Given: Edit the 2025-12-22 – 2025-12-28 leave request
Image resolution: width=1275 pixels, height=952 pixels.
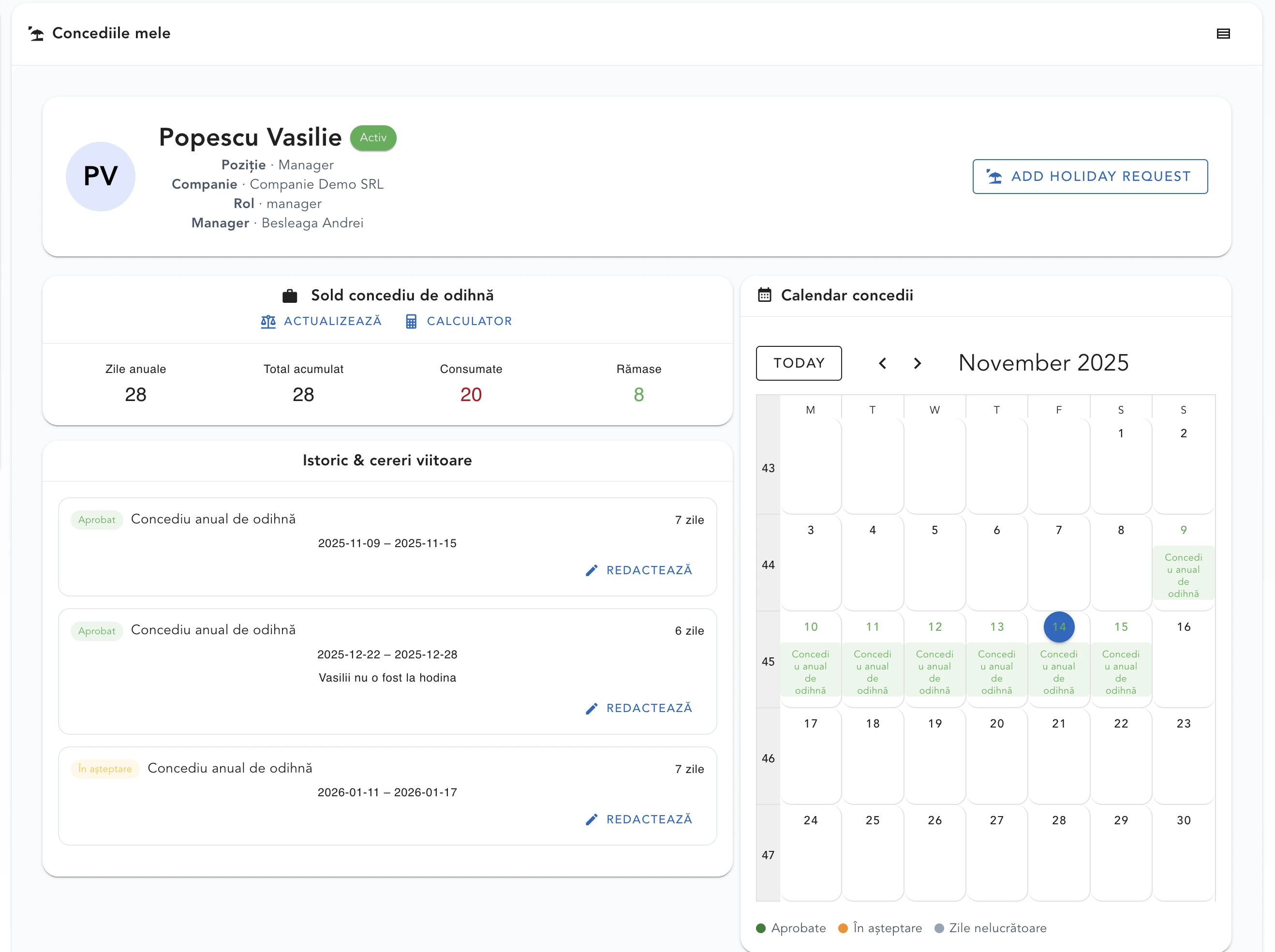Looking at the screenshot, I should (638, 708).
